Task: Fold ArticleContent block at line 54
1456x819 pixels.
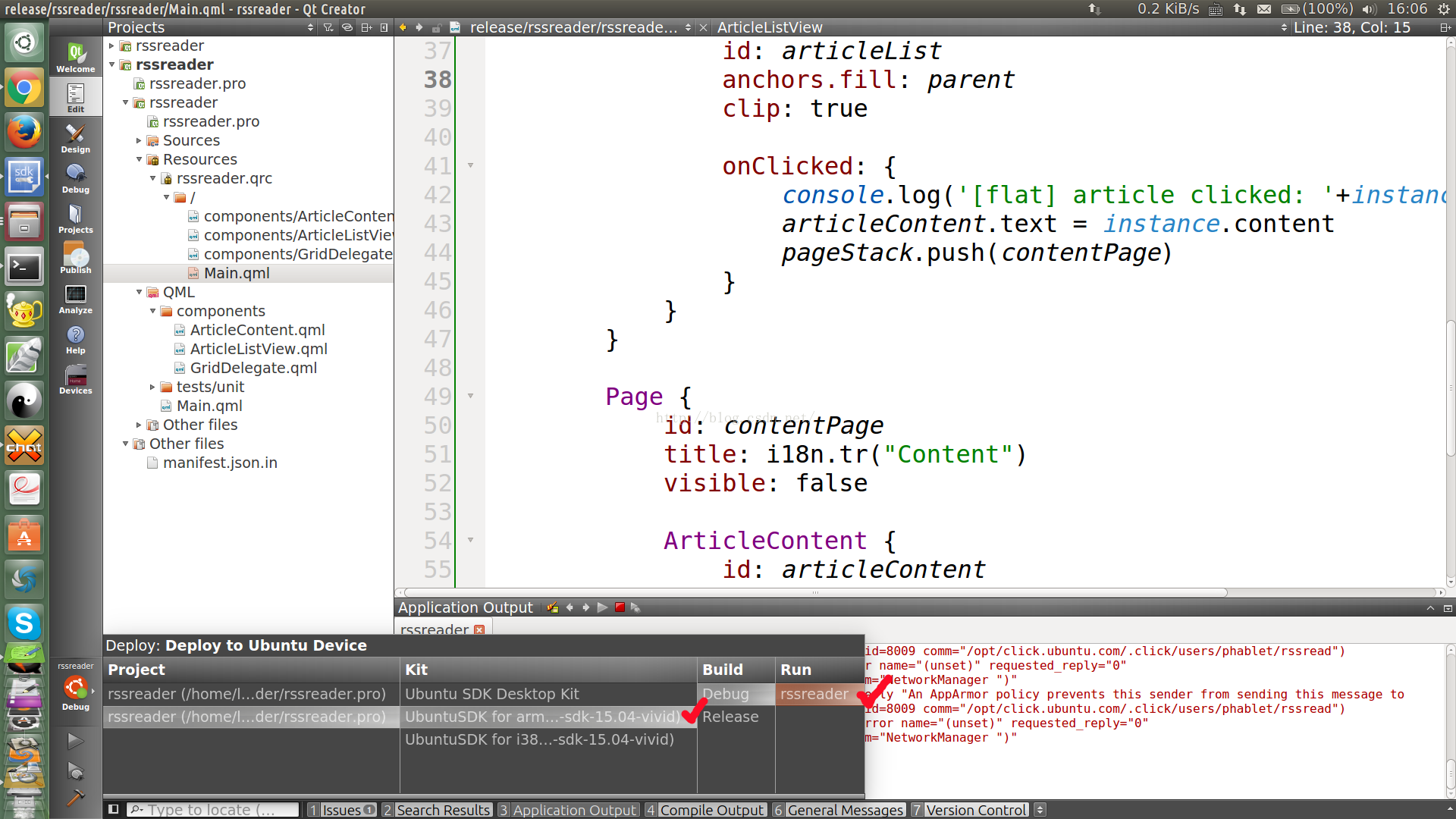Action: (x=470, y=540)
